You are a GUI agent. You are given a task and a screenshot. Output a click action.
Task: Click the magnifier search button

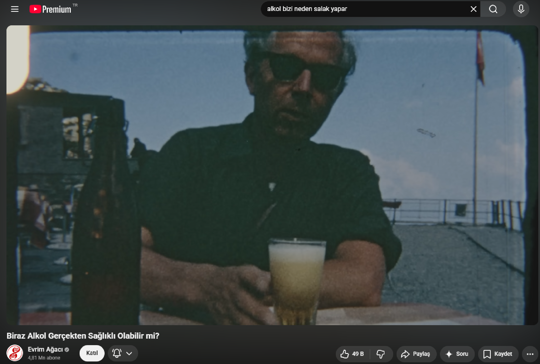[x=493, y=9]
